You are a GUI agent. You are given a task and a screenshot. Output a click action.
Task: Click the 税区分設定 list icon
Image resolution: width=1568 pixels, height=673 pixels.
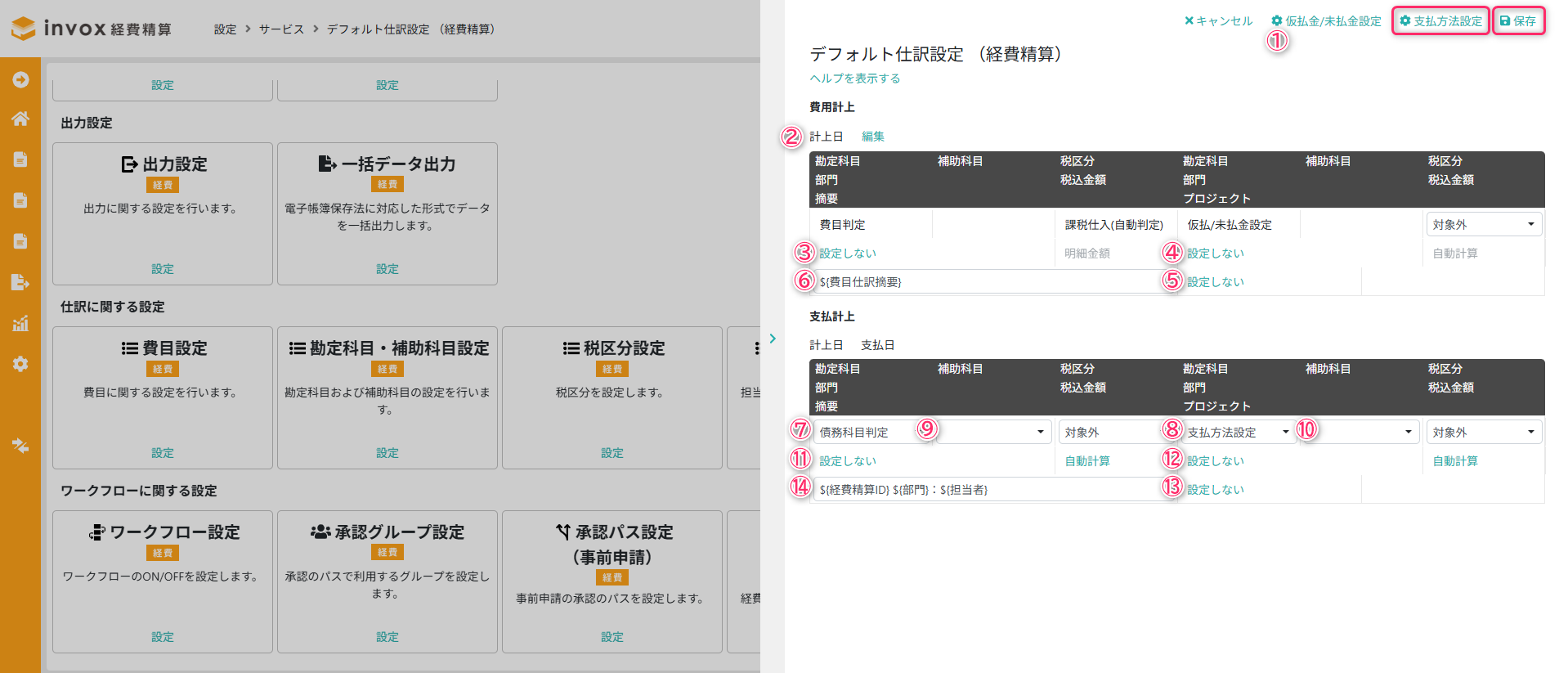pyautogui.click(x=571, y=348)
